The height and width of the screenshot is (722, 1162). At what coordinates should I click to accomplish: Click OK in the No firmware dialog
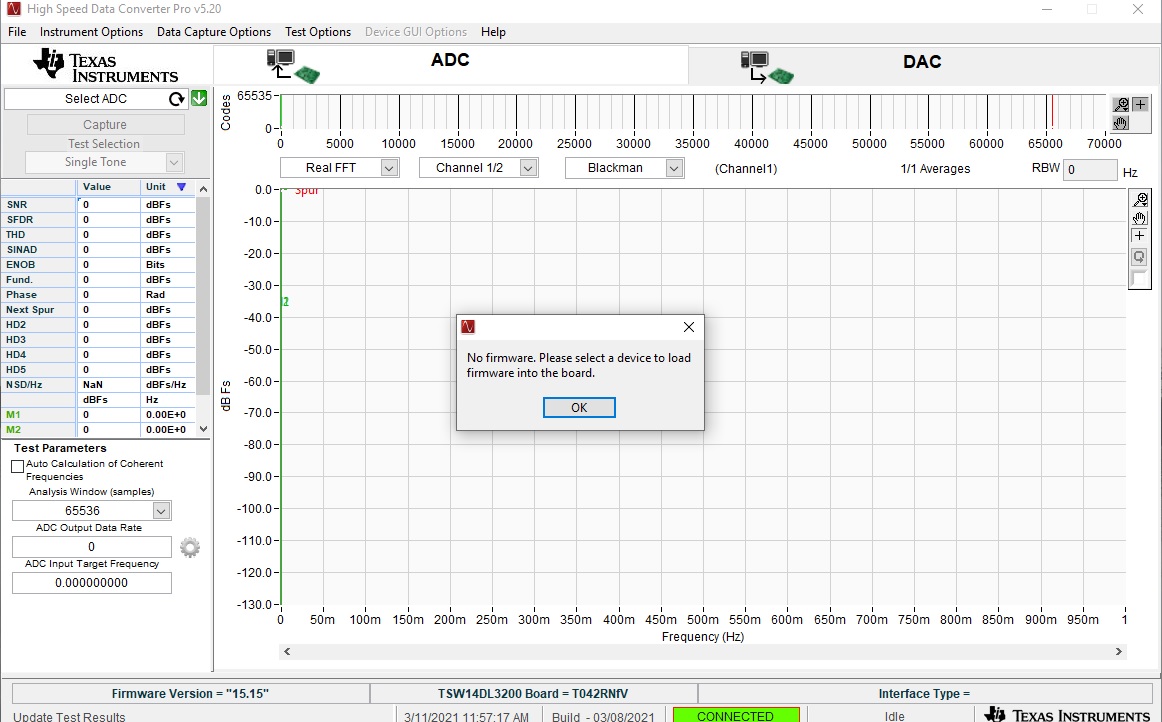(x=579, y=407)
